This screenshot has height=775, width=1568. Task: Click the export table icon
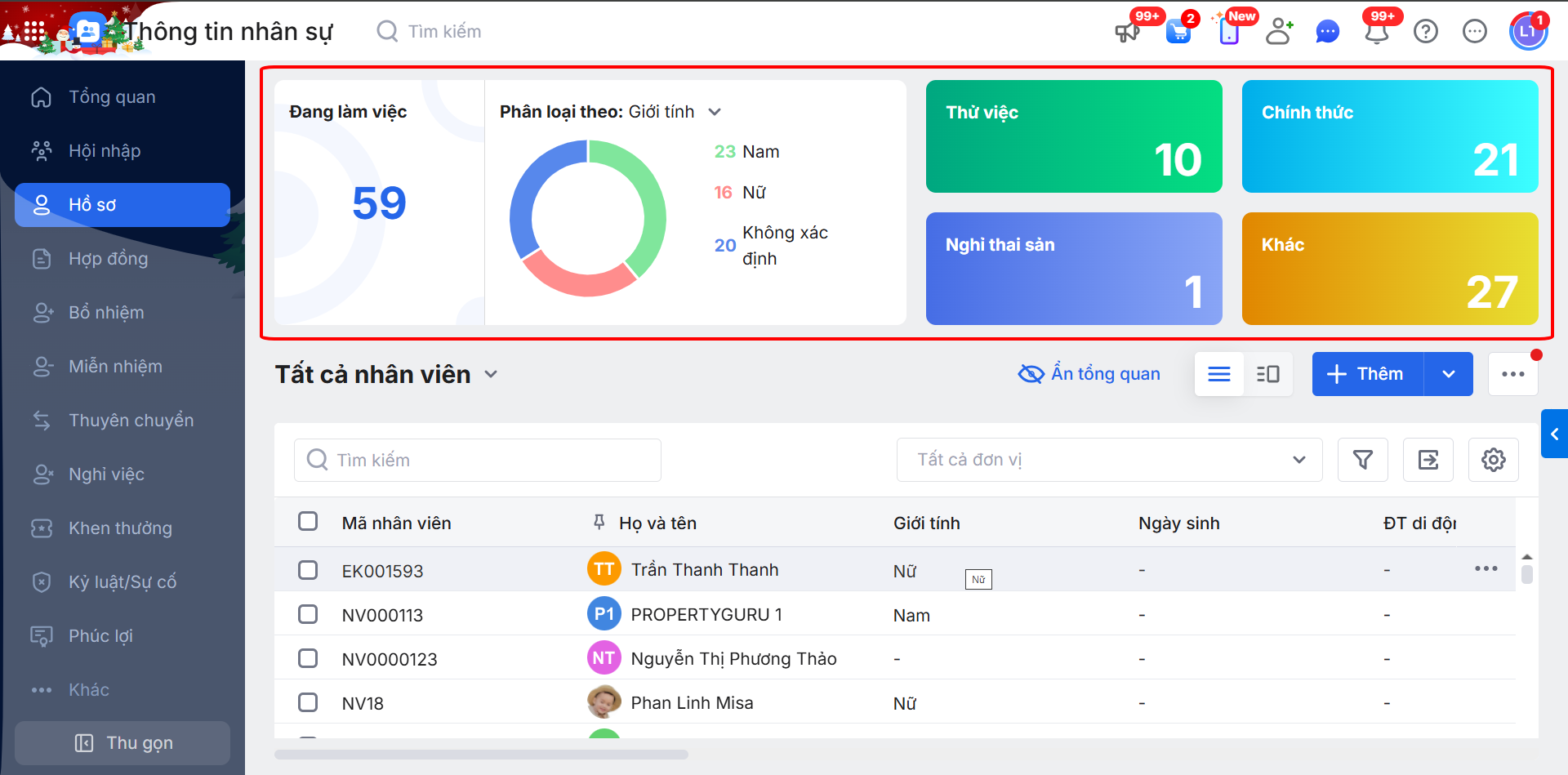1428,460
